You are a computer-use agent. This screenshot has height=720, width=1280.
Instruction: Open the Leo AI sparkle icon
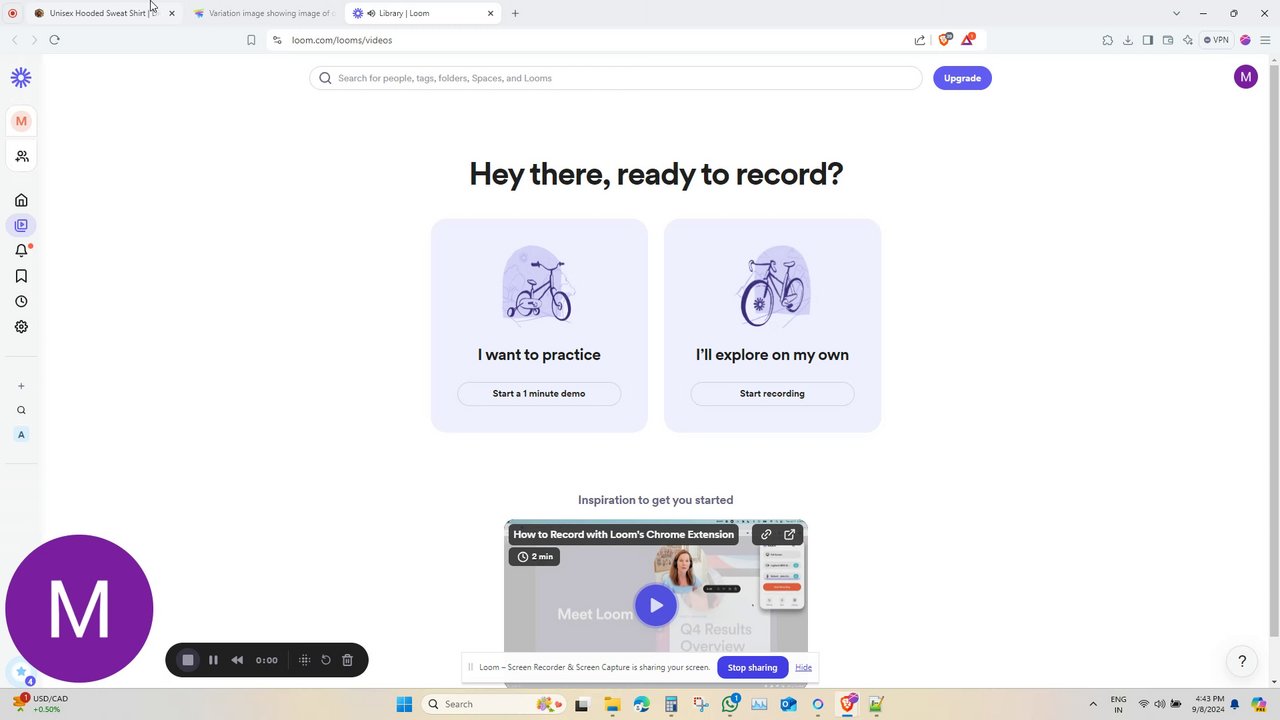click(x=1187, y=40)
